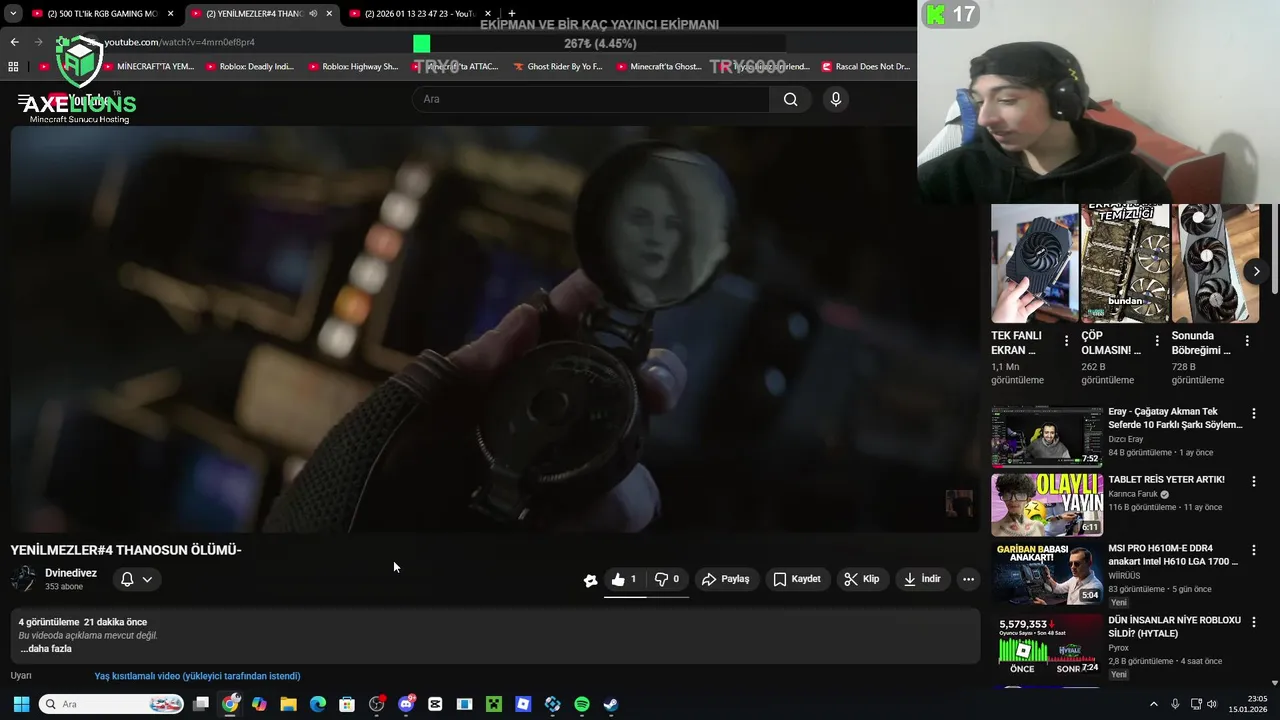The width and height of the screenshot is (1280, 720).
Task: Like the video with thumbs-up
Action: pos(624,579)
